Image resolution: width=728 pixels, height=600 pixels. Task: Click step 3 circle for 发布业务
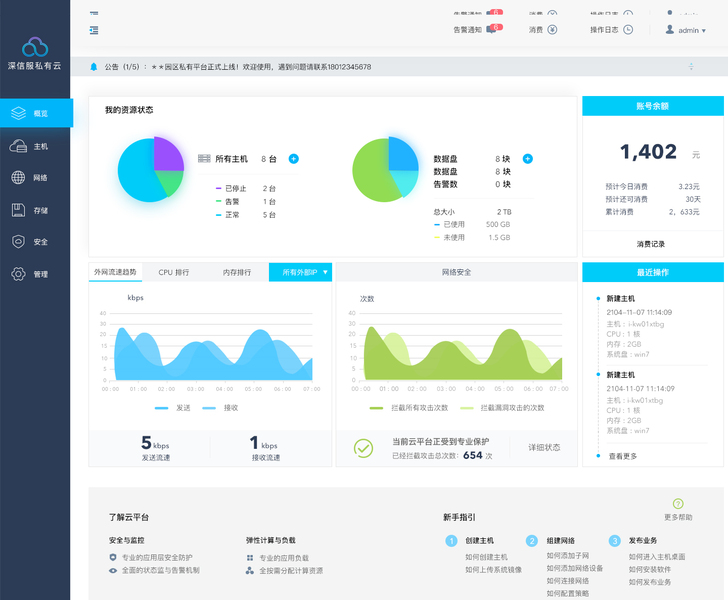[615, 541]
